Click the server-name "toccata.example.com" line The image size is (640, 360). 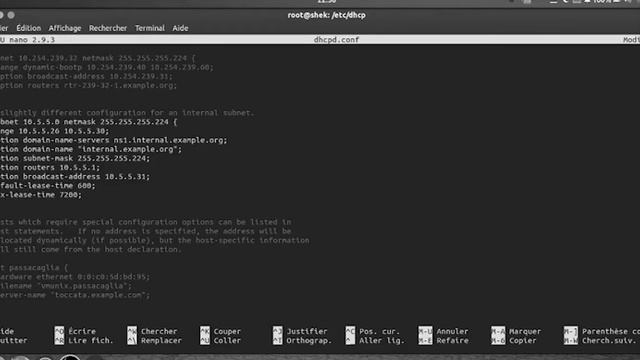tap(75, 295)
